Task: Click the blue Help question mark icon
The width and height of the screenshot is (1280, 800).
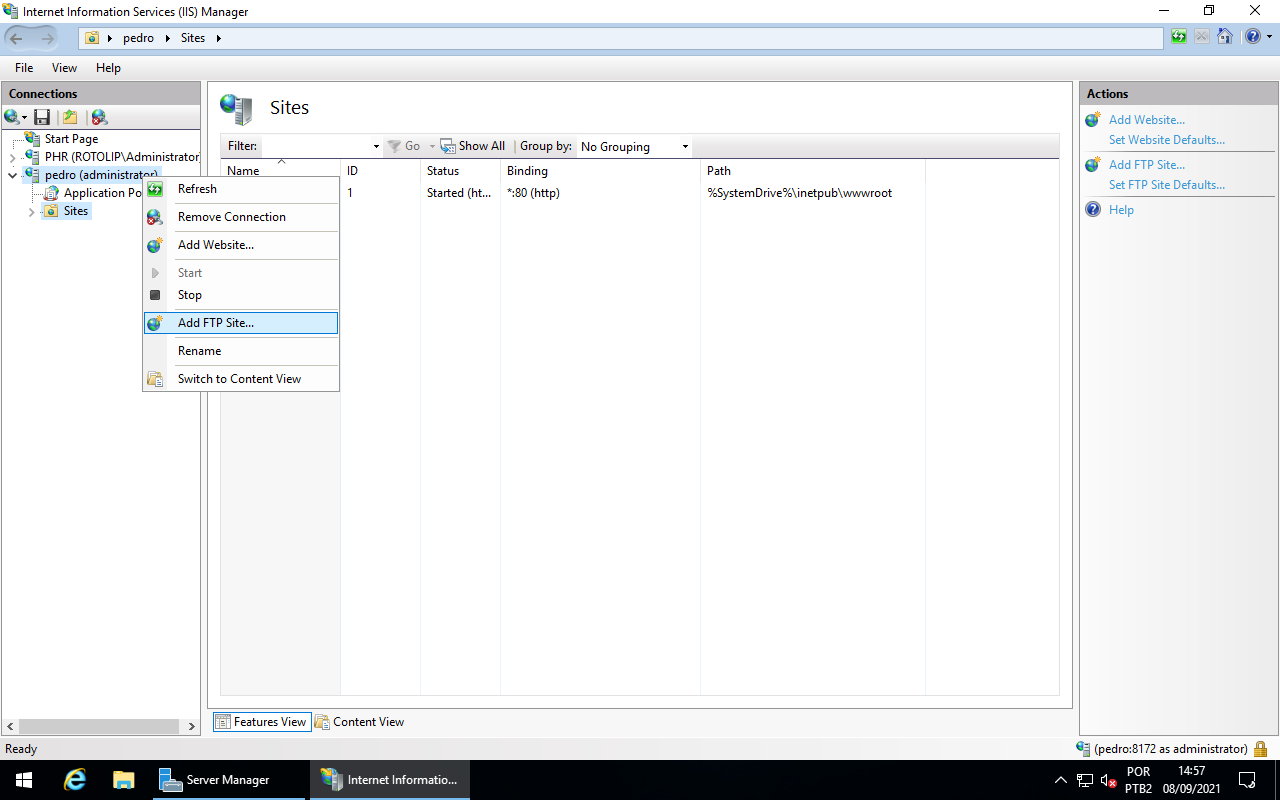Action: (x=1252, y=38)
